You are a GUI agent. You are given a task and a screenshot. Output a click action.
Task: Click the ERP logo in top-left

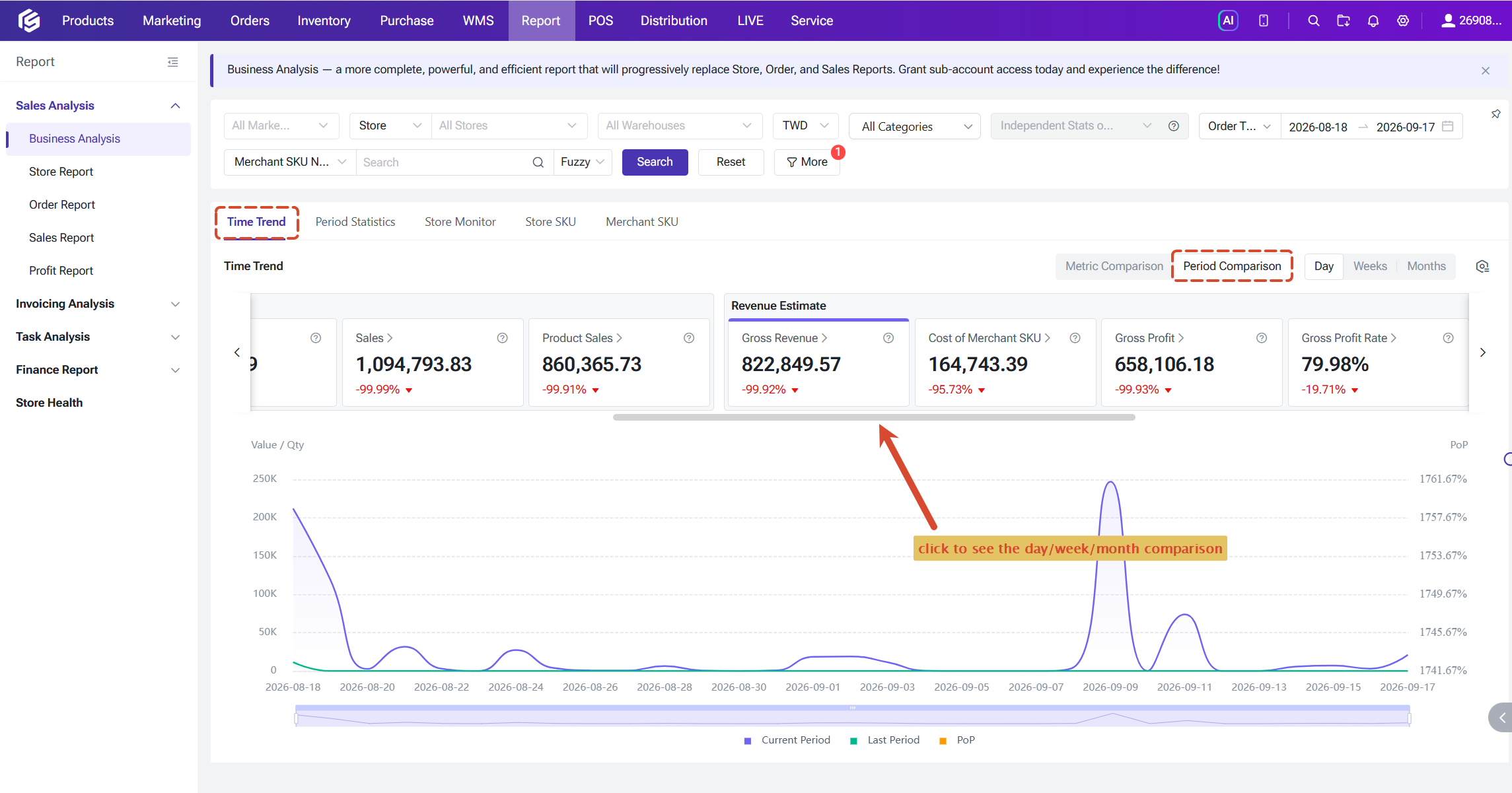pyautogui.click(x=29, y=20)
